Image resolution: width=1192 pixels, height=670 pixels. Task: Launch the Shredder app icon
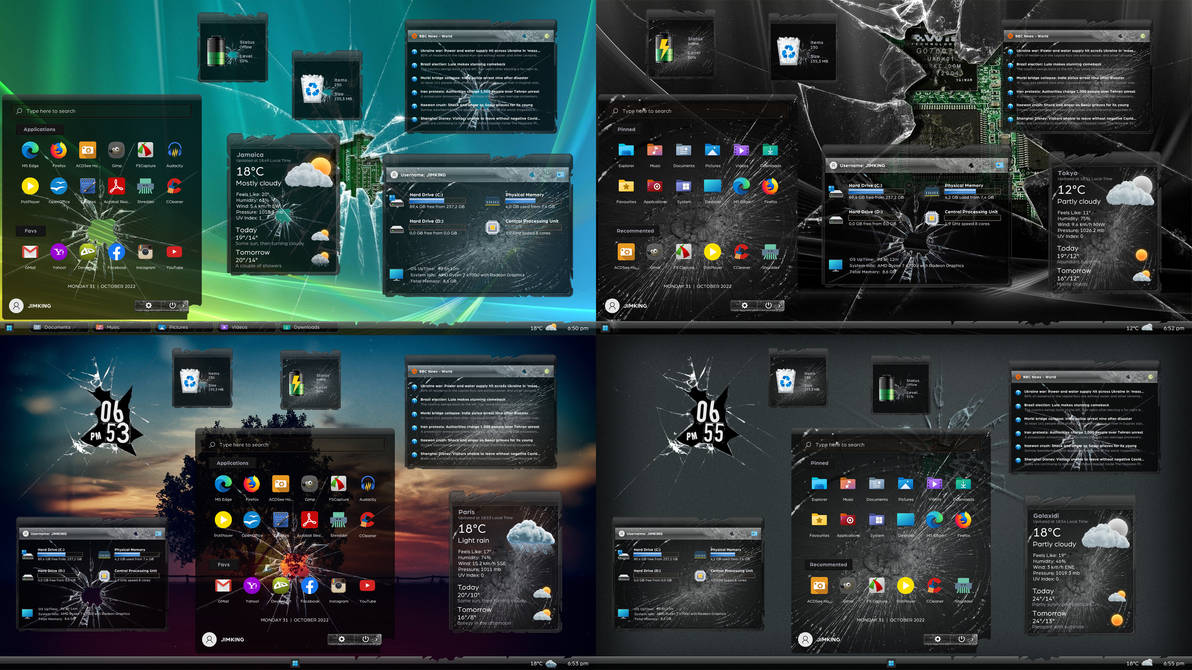click(x=144, y=186)
